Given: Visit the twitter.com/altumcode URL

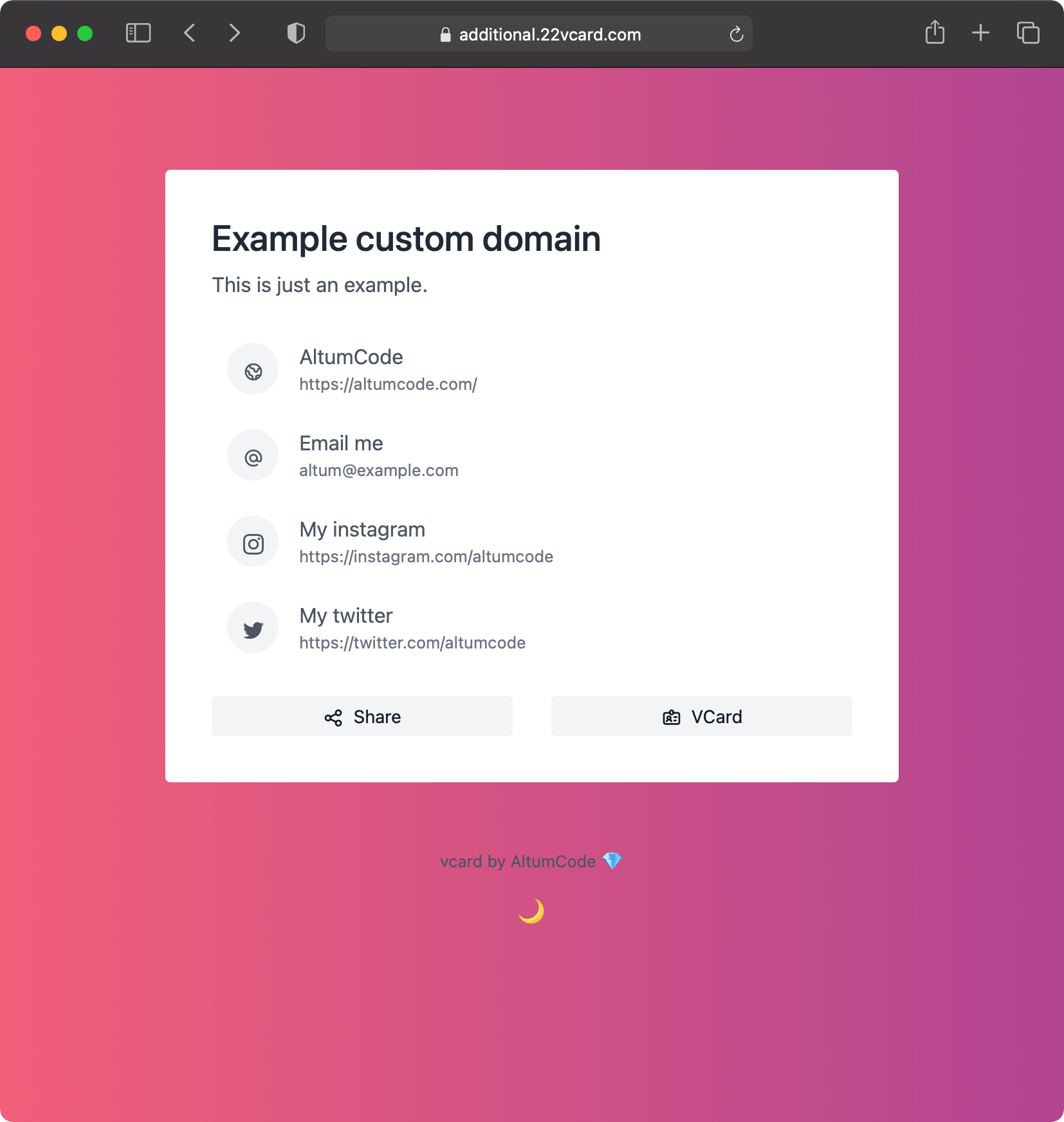Looking at the screenshot, I should click(412, 643).
